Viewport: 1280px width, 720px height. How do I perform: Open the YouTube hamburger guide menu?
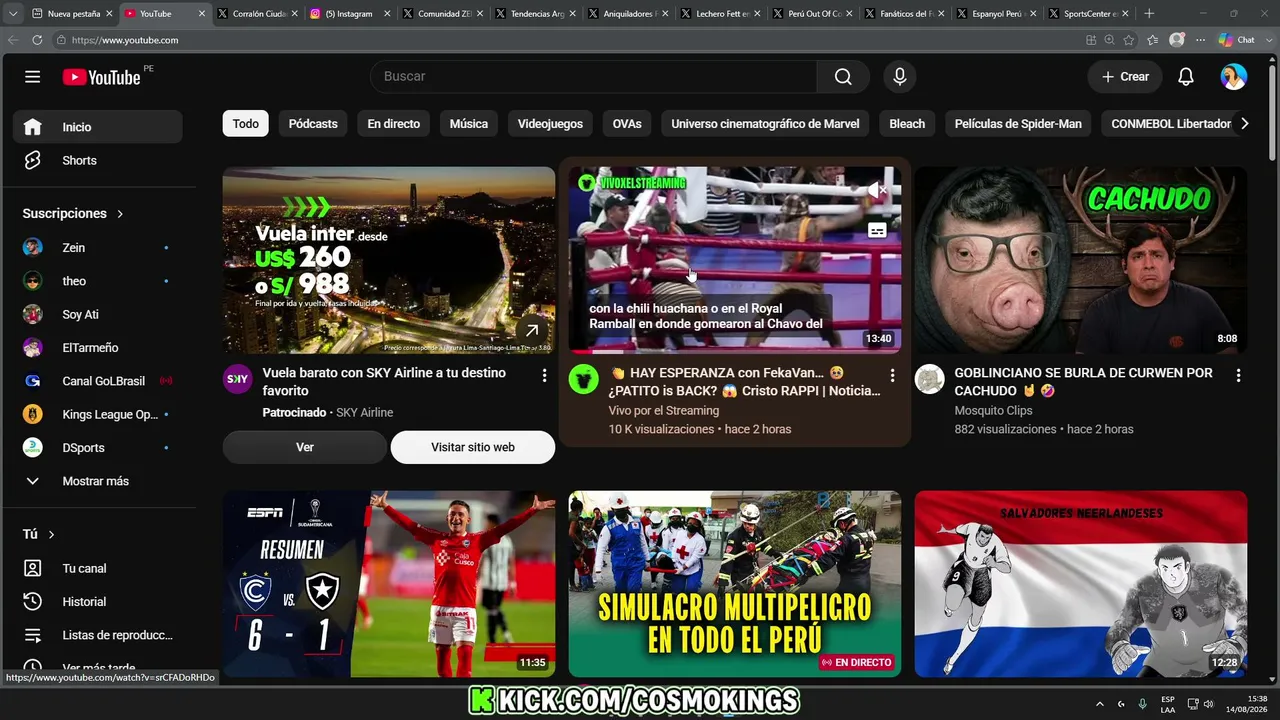33,77
